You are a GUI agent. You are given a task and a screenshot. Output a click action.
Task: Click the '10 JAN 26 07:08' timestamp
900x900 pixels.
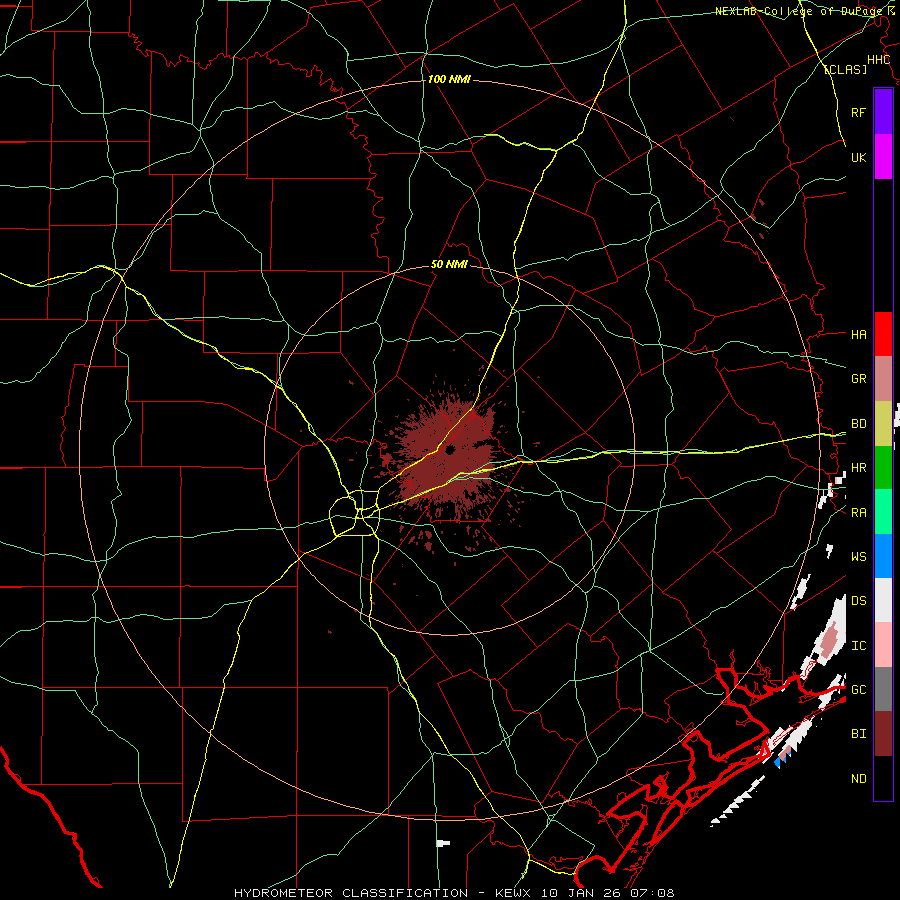click(x=608, y=893)
